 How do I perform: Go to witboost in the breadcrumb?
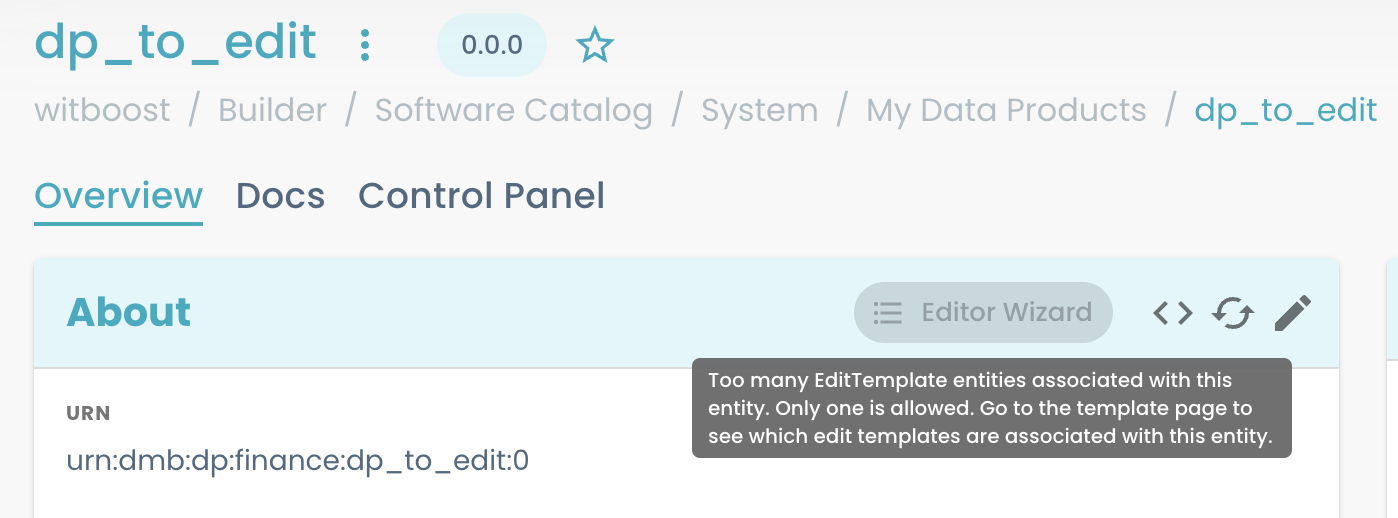pos(102,110)
